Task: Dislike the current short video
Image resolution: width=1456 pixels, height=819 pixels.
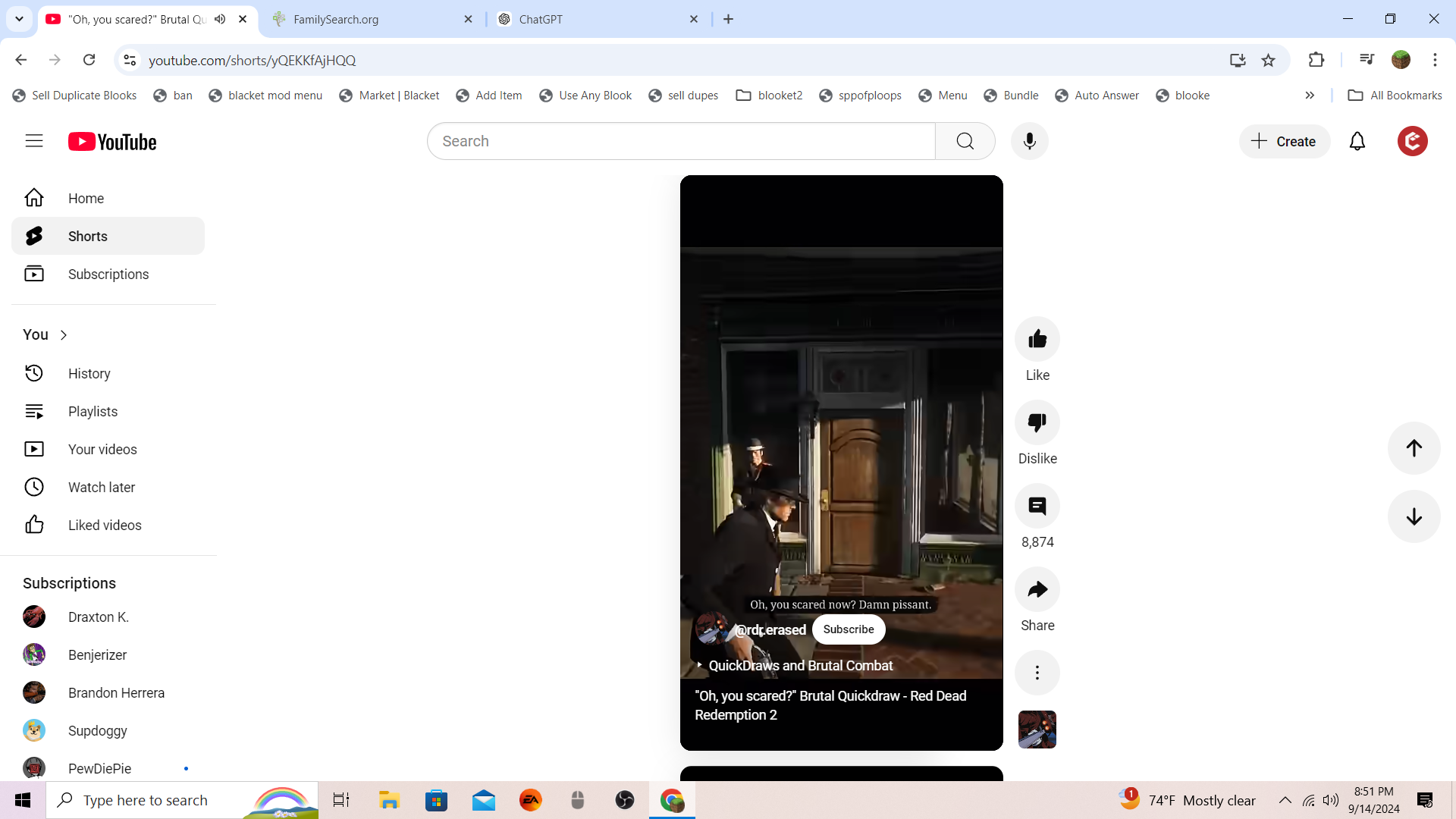Action: click(1037, 422)
